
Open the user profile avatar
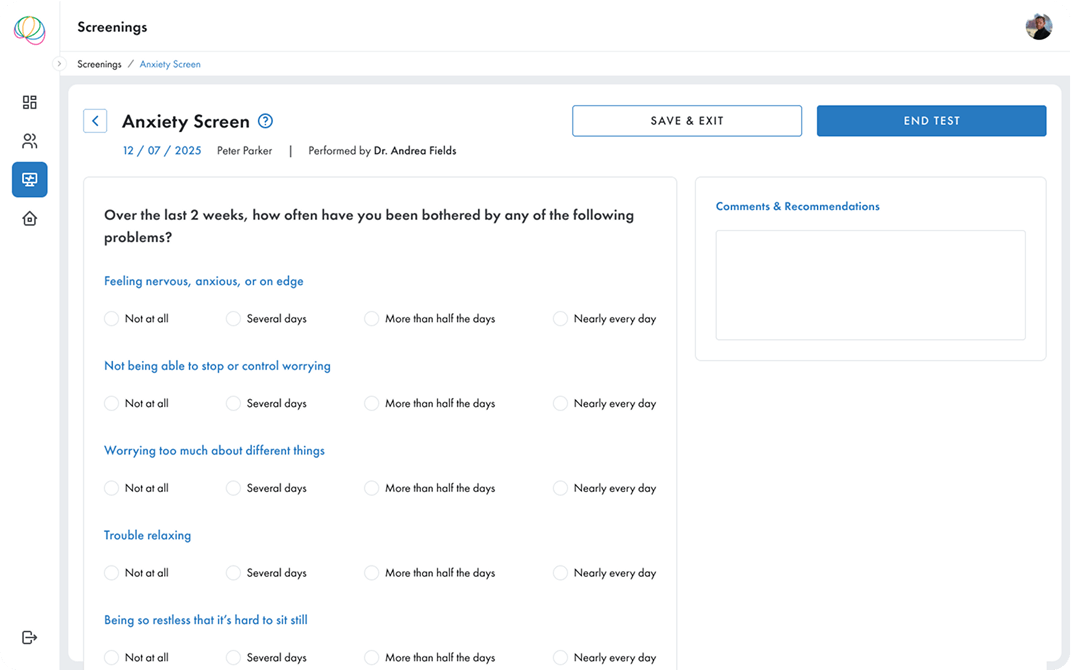(x=1039, y=27)
